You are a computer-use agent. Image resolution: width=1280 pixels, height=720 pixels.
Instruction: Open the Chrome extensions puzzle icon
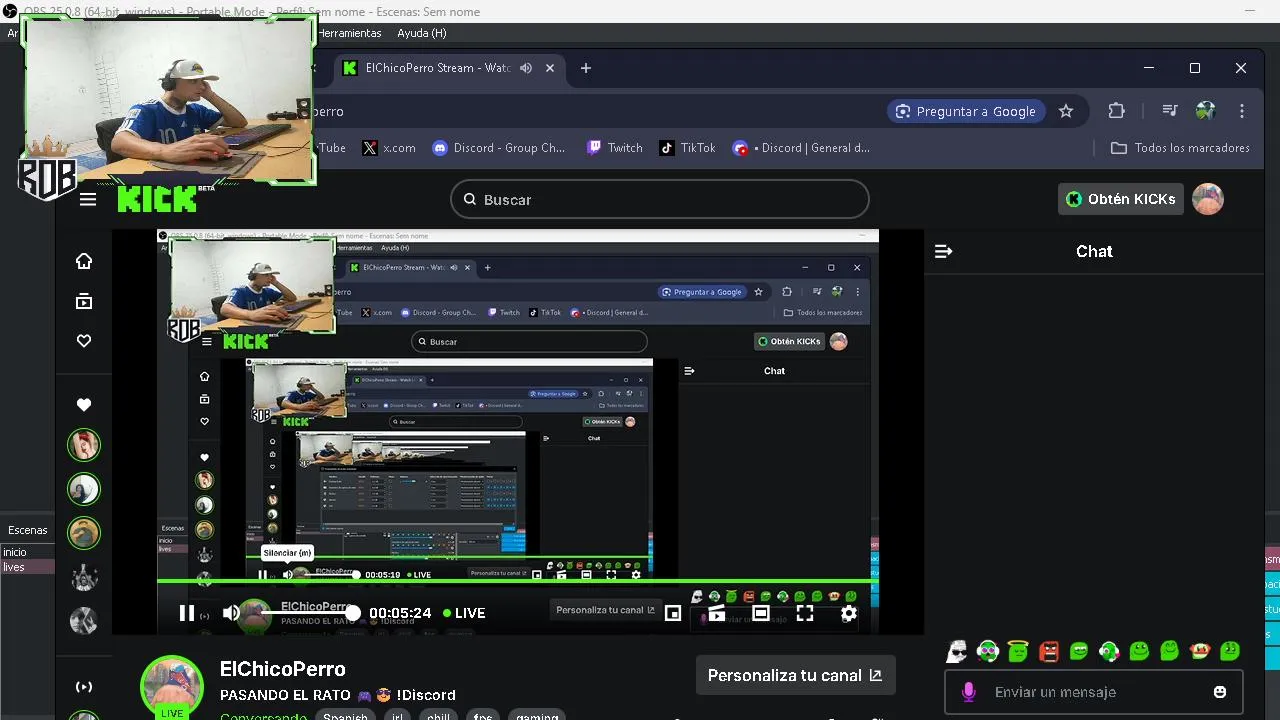pos(1117,111)
